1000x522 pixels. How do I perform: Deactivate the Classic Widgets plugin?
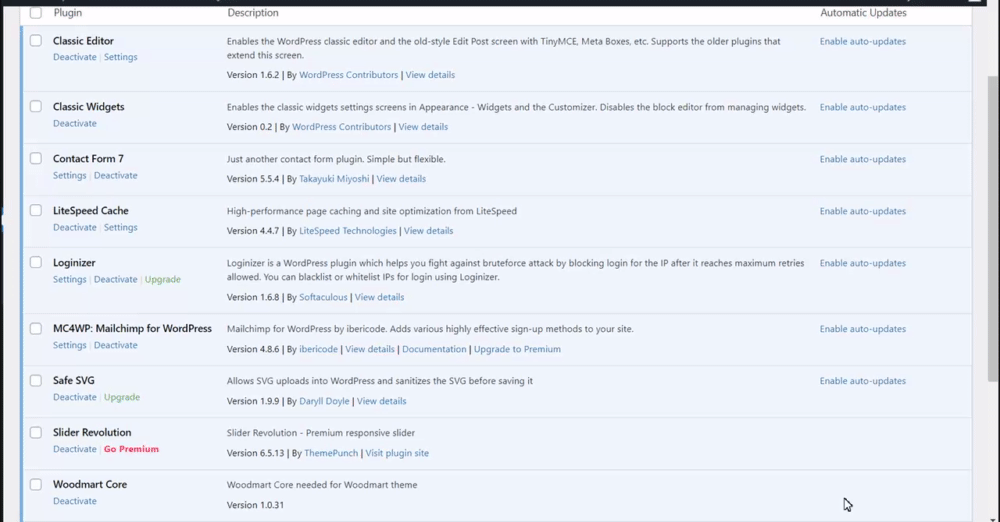click(75, 123)
